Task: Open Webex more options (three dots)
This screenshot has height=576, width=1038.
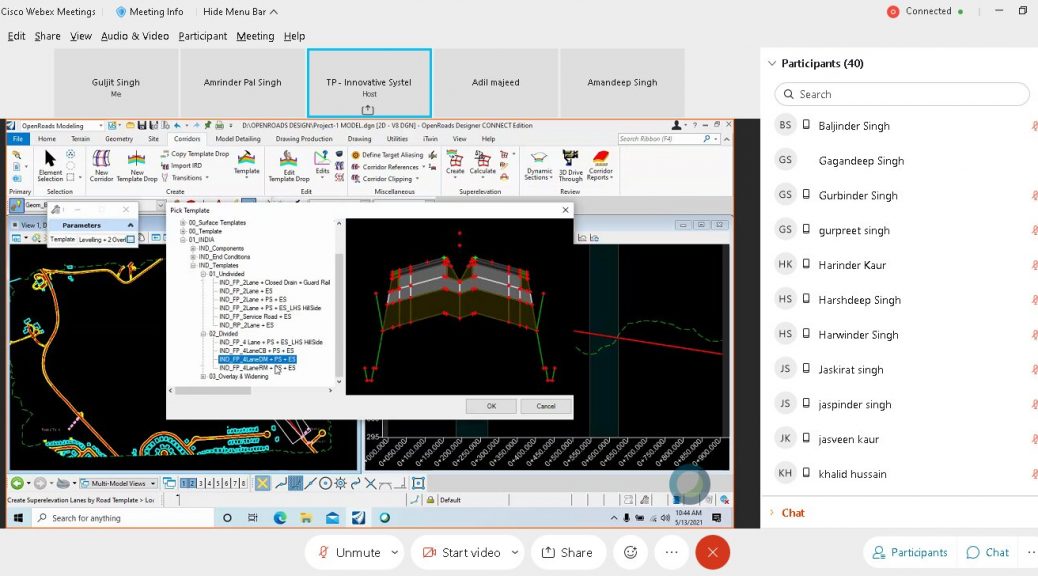Action: click(x=671, y=552)
